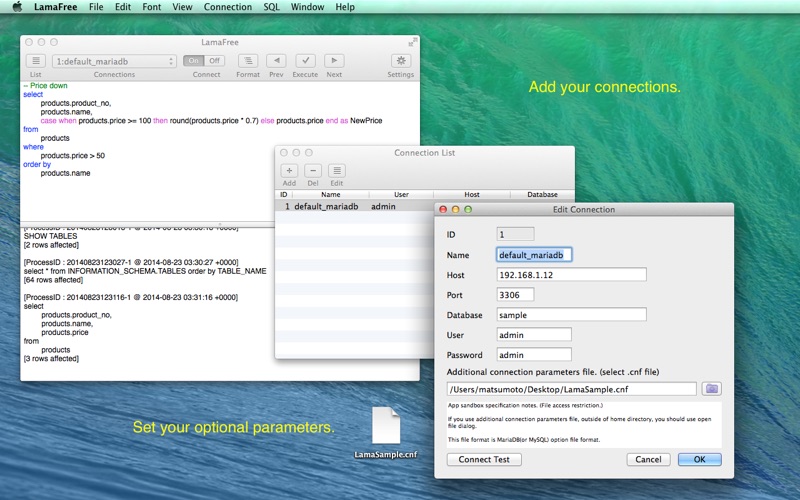
Task: Minimize Edit Connection with the yellow button
Action: click(x=456, y=209)
